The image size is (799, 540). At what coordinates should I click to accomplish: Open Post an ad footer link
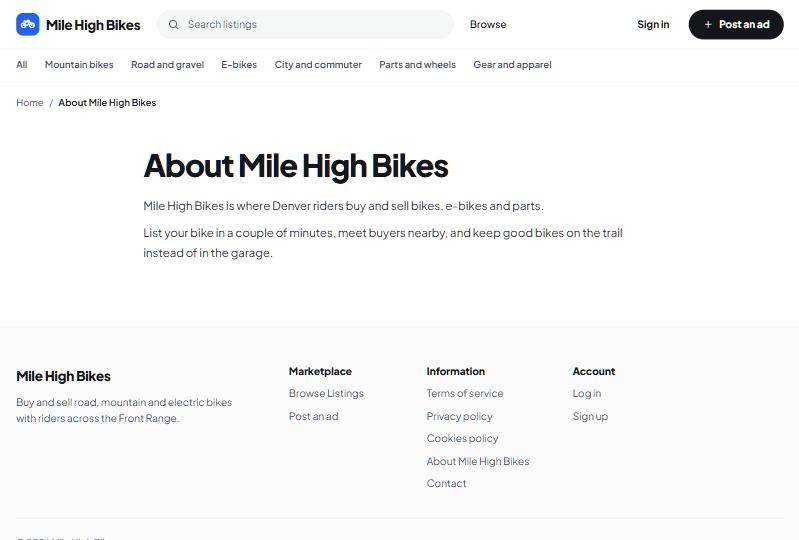coord(313,416)
